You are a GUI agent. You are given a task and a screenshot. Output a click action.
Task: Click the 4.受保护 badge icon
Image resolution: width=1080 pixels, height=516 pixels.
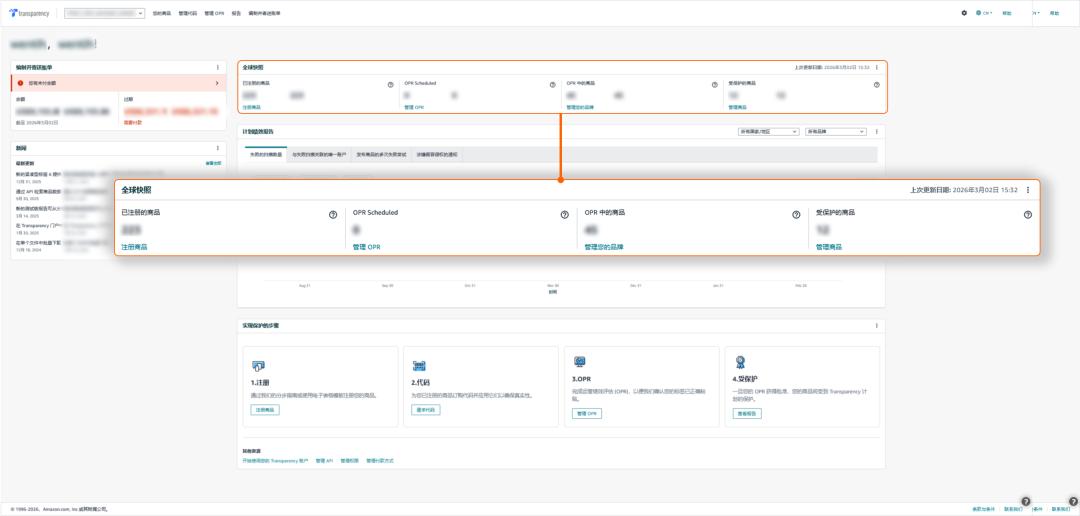pos(740,363)
